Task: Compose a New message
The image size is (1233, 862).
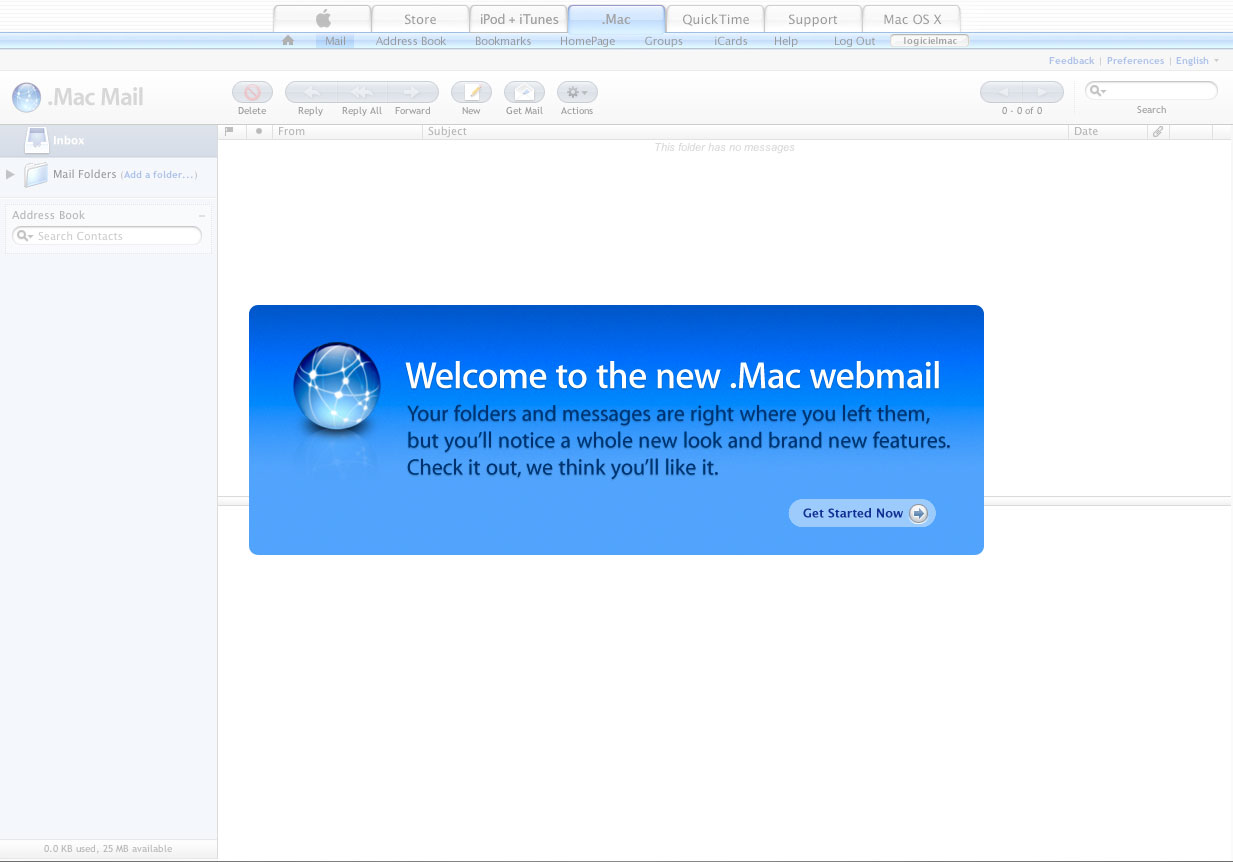Action: click(471, 92)
